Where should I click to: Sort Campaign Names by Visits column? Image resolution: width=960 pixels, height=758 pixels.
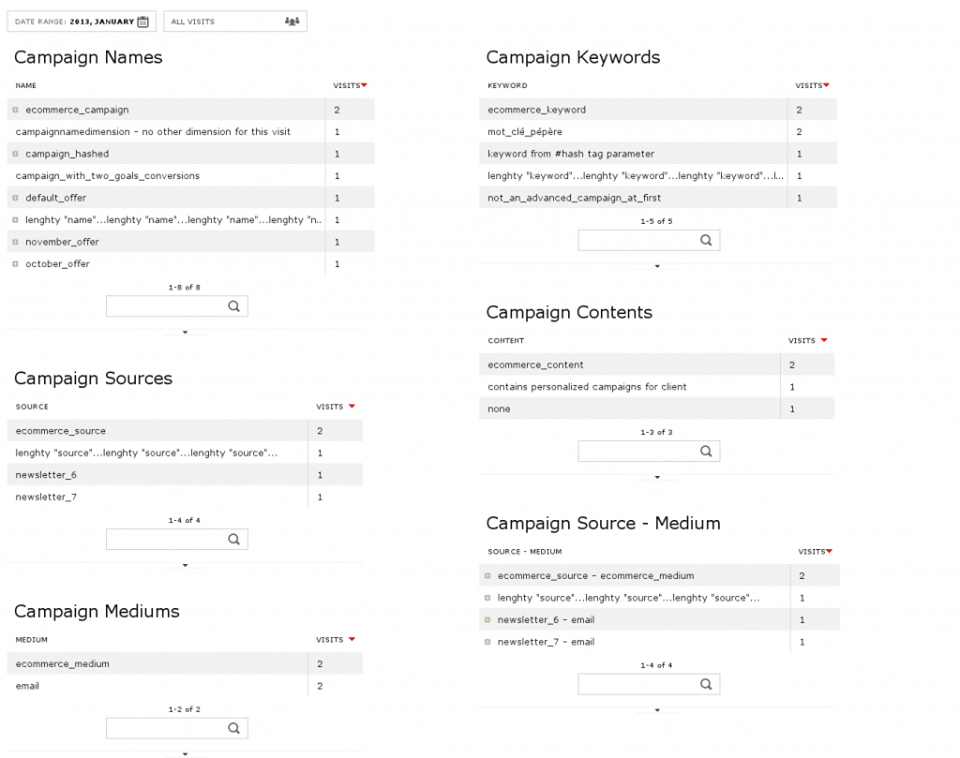pos(349,86)
